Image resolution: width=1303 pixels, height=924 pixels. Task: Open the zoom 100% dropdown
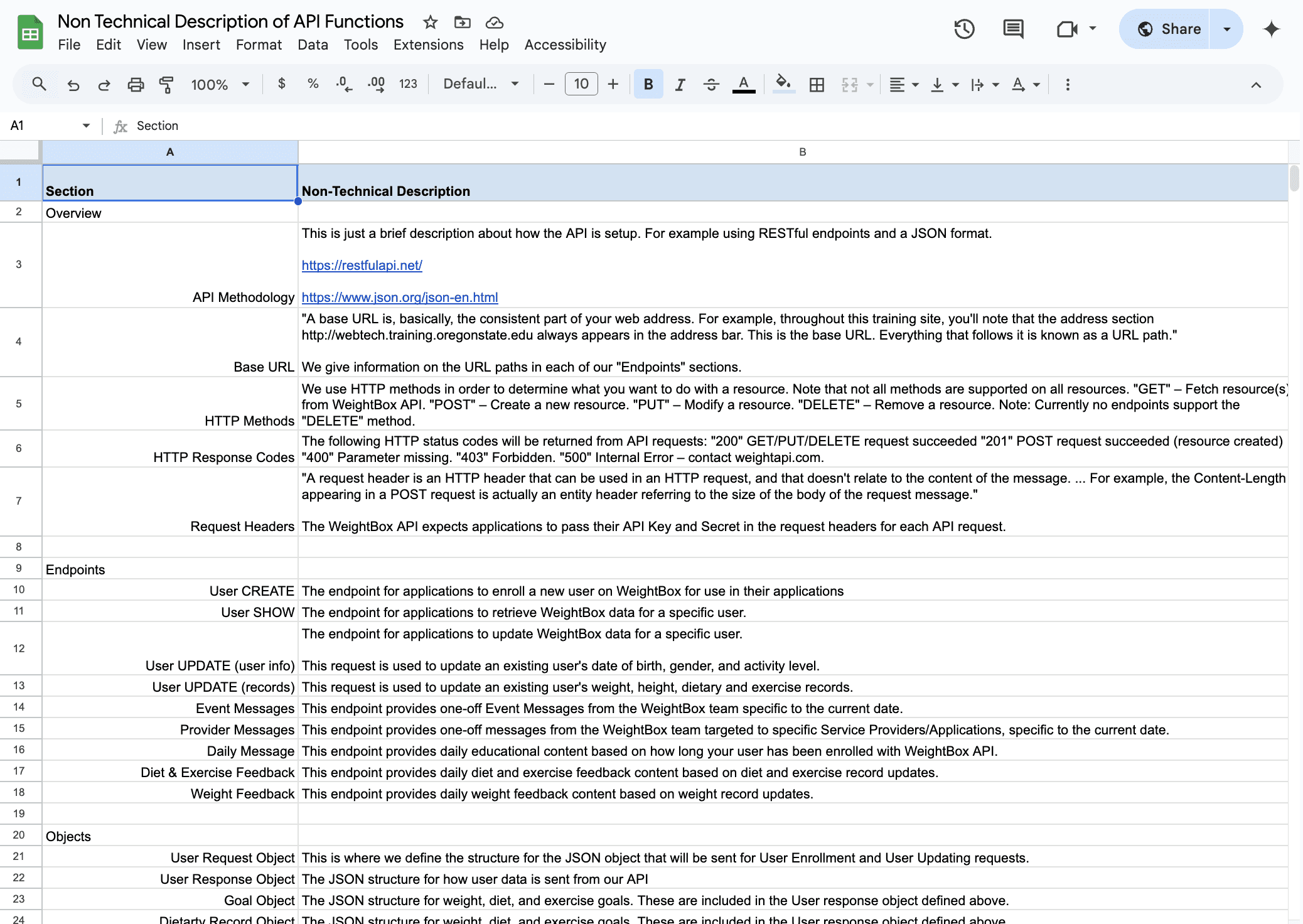[x=220, y=84]
